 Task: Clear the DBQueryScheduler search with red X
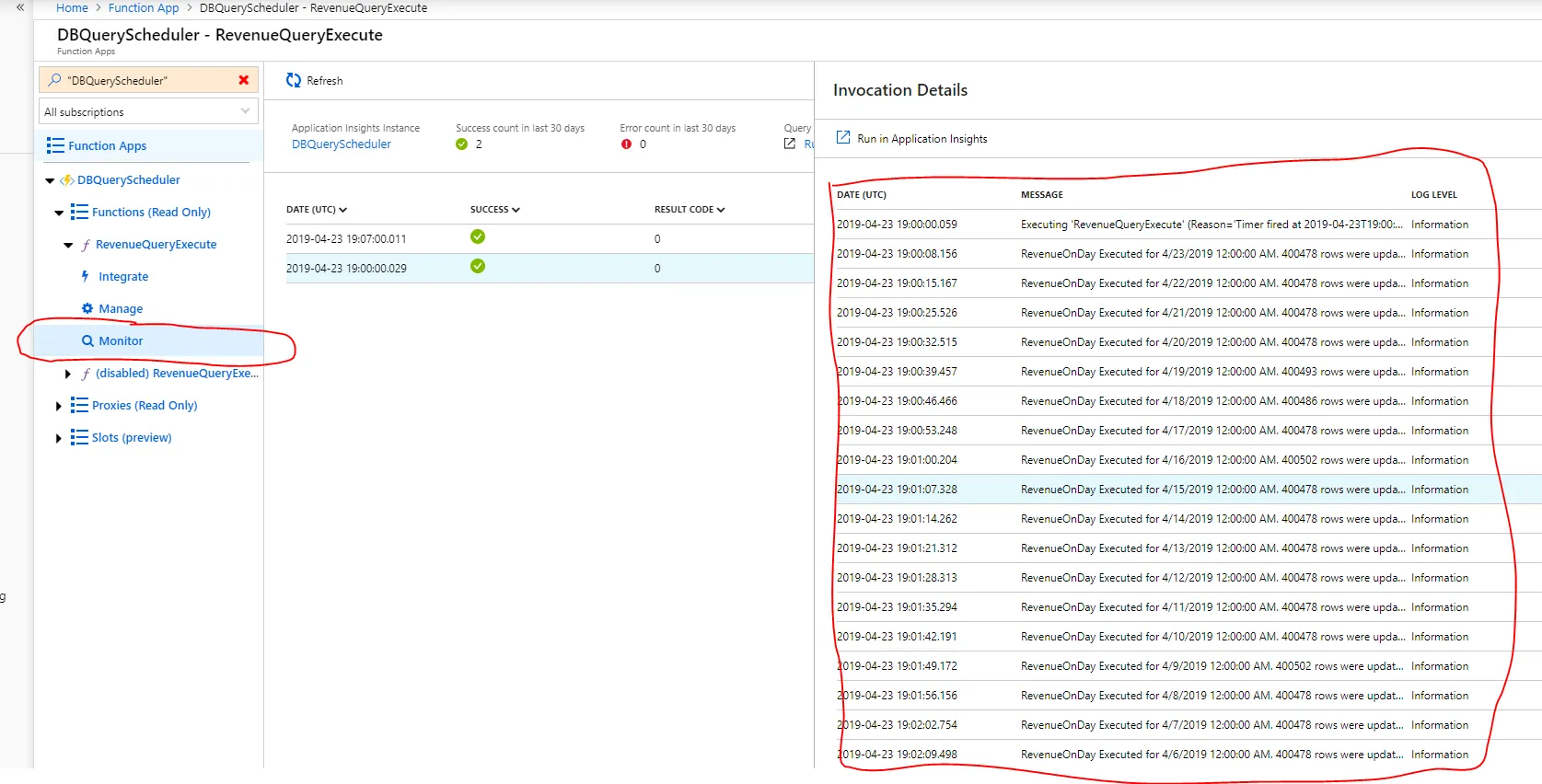(244, 80)
